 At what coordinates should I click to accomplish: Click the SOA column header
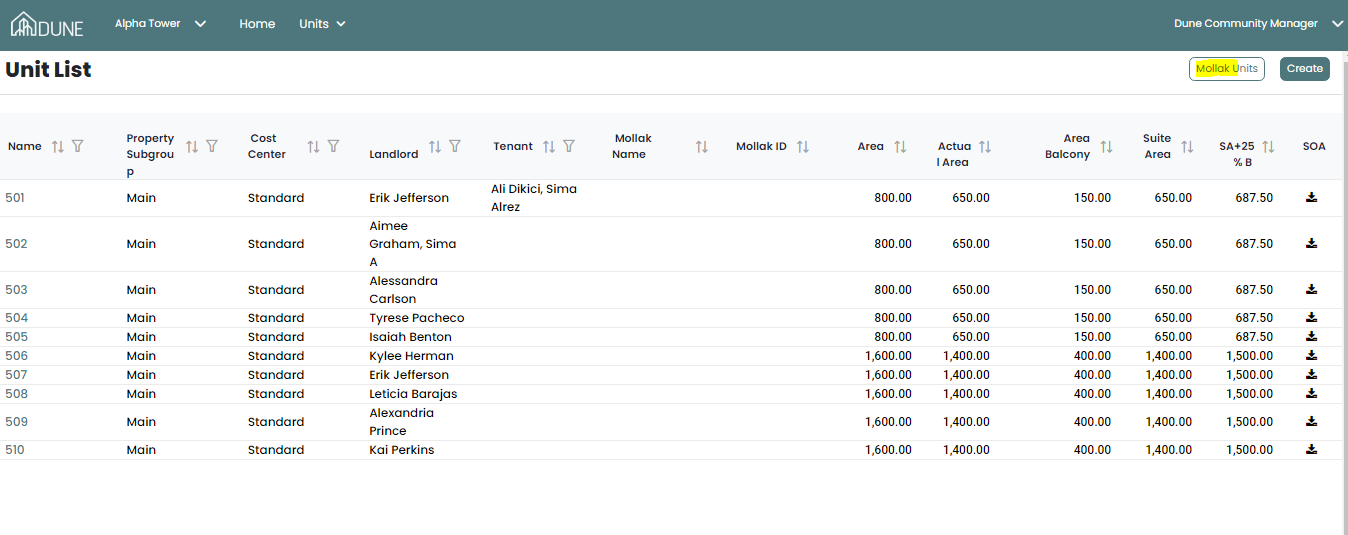(1314, 146)
